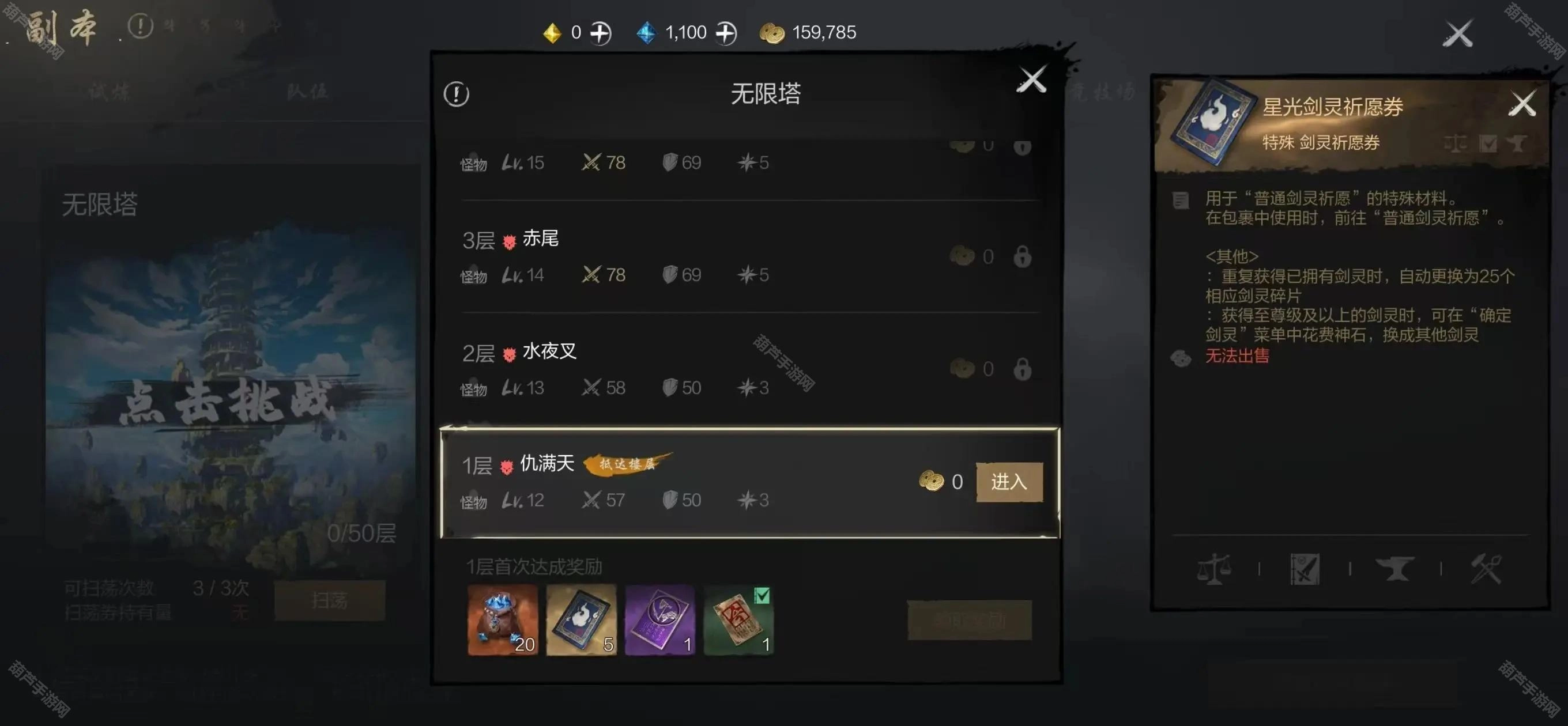Close the 星光剑灵祈愿券 item detail panel
Image resolution: width=1568 pixels, height=726 pixels.
tap(1522, 104)
